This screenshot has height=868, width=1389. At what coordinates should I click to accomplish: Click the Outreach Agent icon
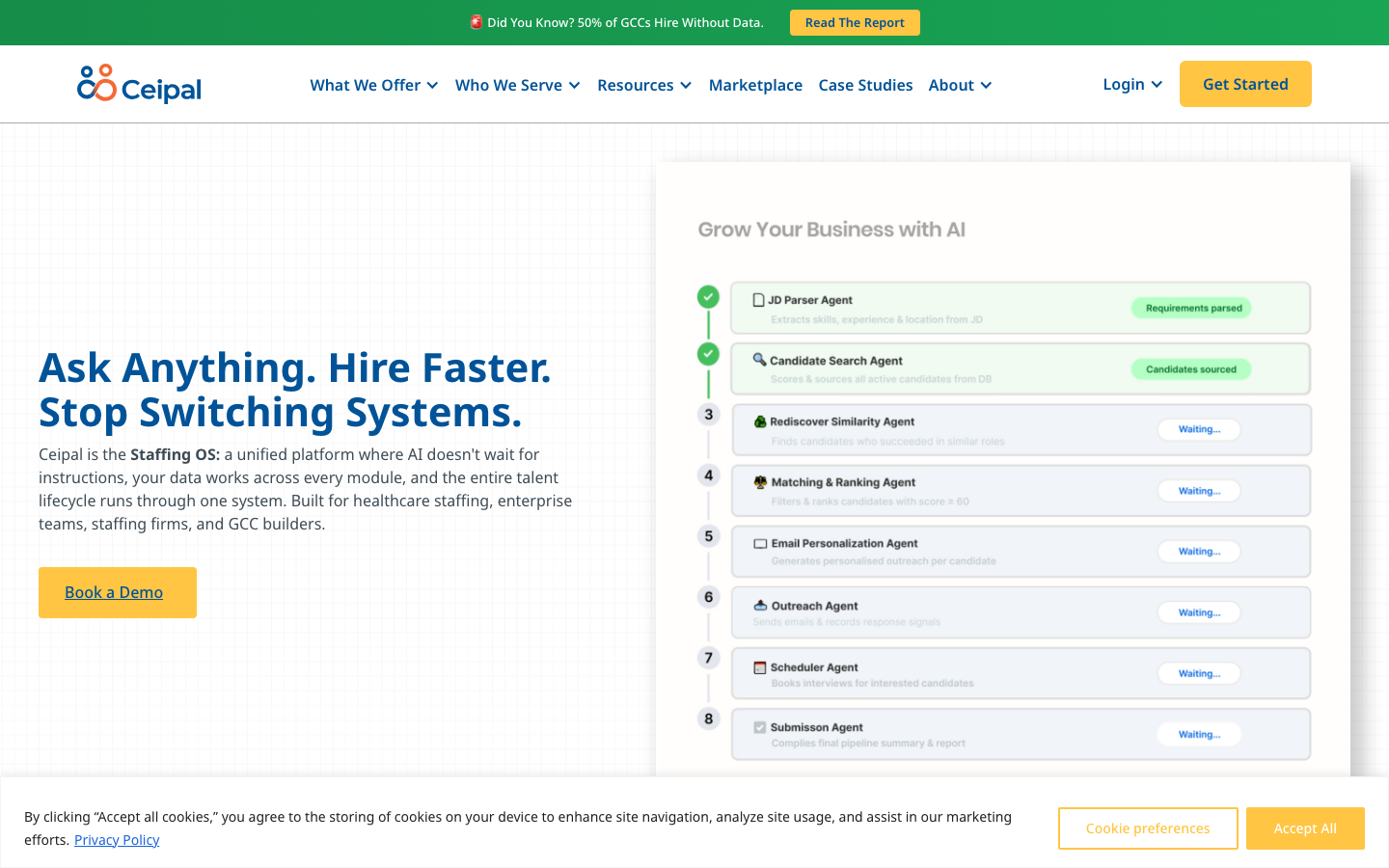pyautogui.click(x=760, y=606)
